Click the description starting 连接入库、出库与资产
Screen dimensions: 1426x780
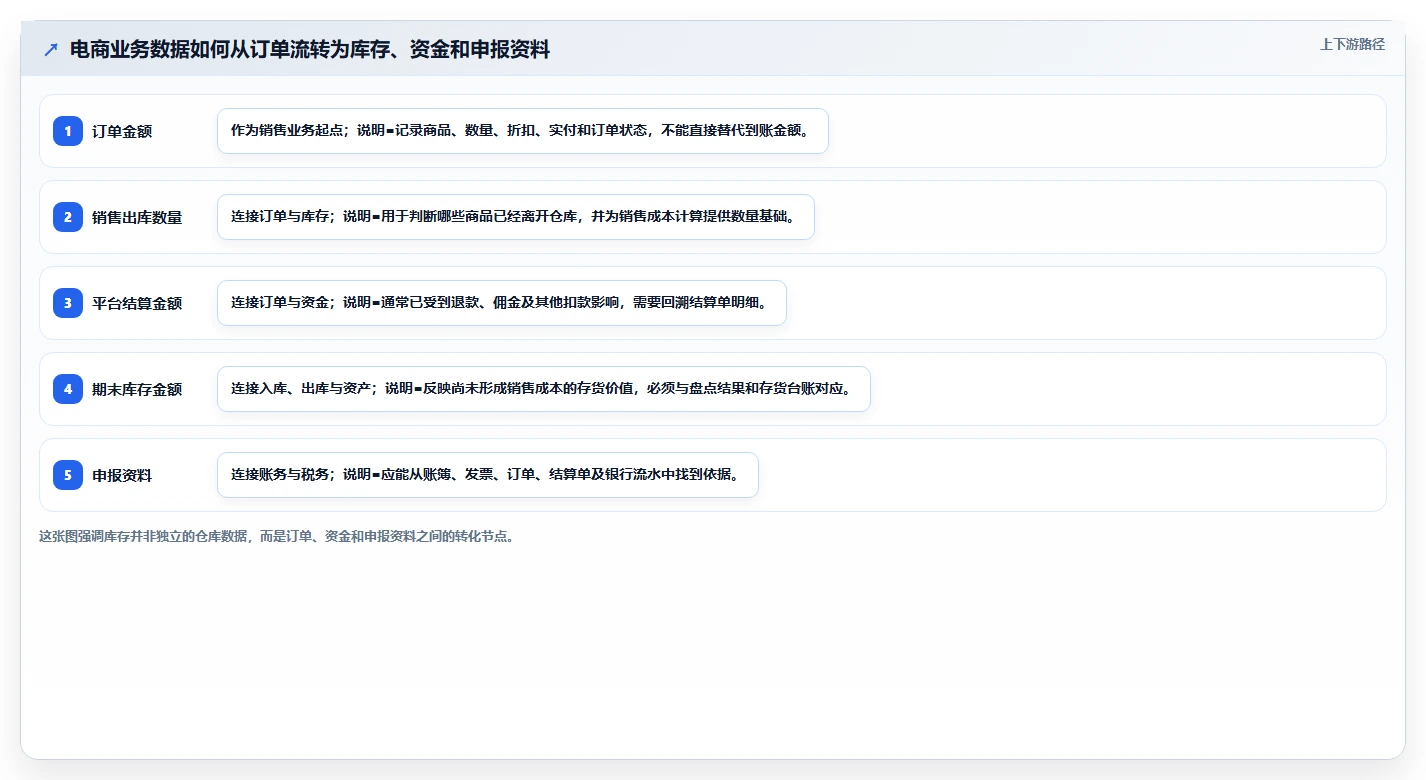point(544,389)
